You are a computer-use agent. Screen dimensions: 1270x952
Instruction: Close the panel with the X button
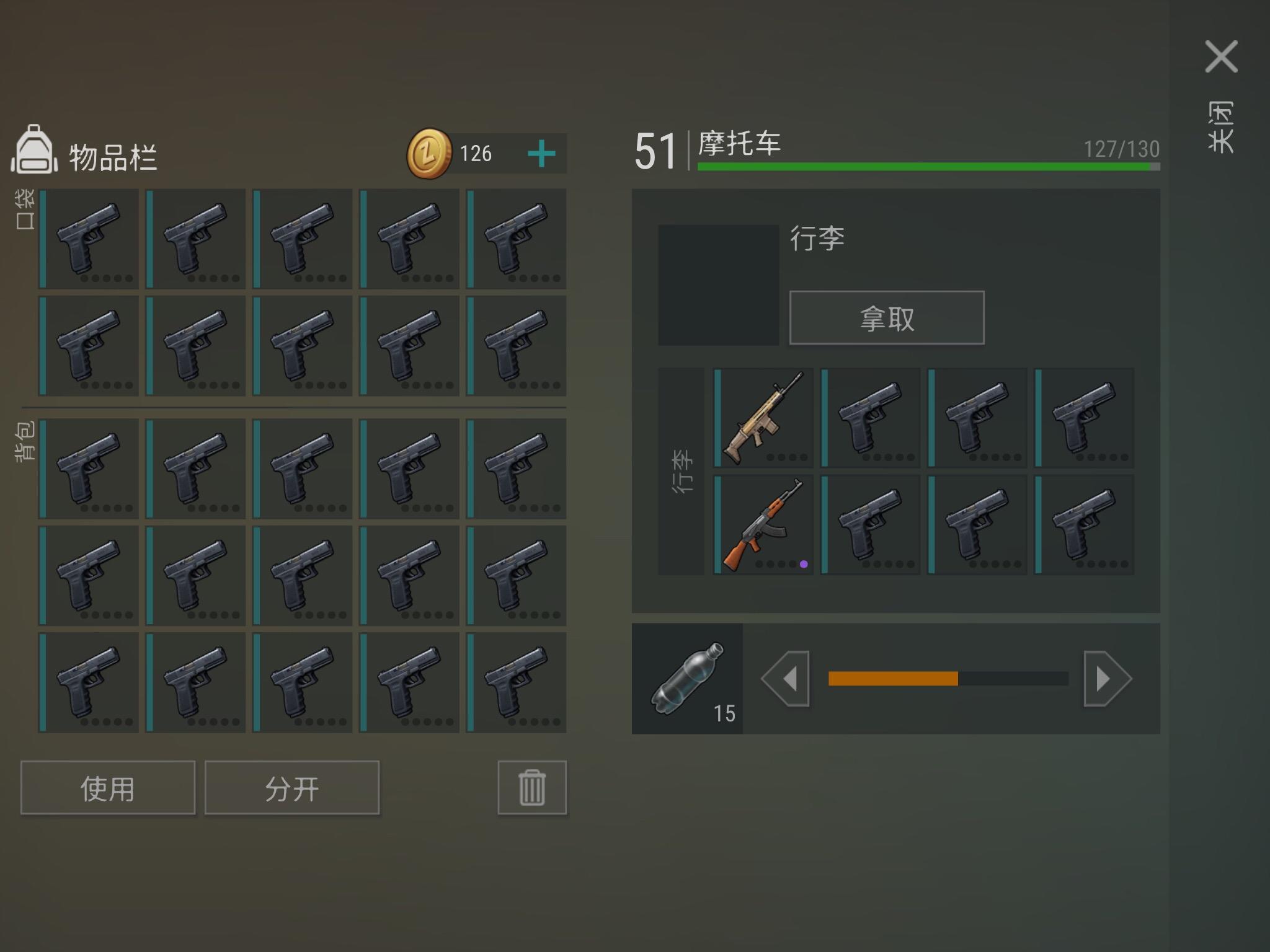[x=1221, y=57]
